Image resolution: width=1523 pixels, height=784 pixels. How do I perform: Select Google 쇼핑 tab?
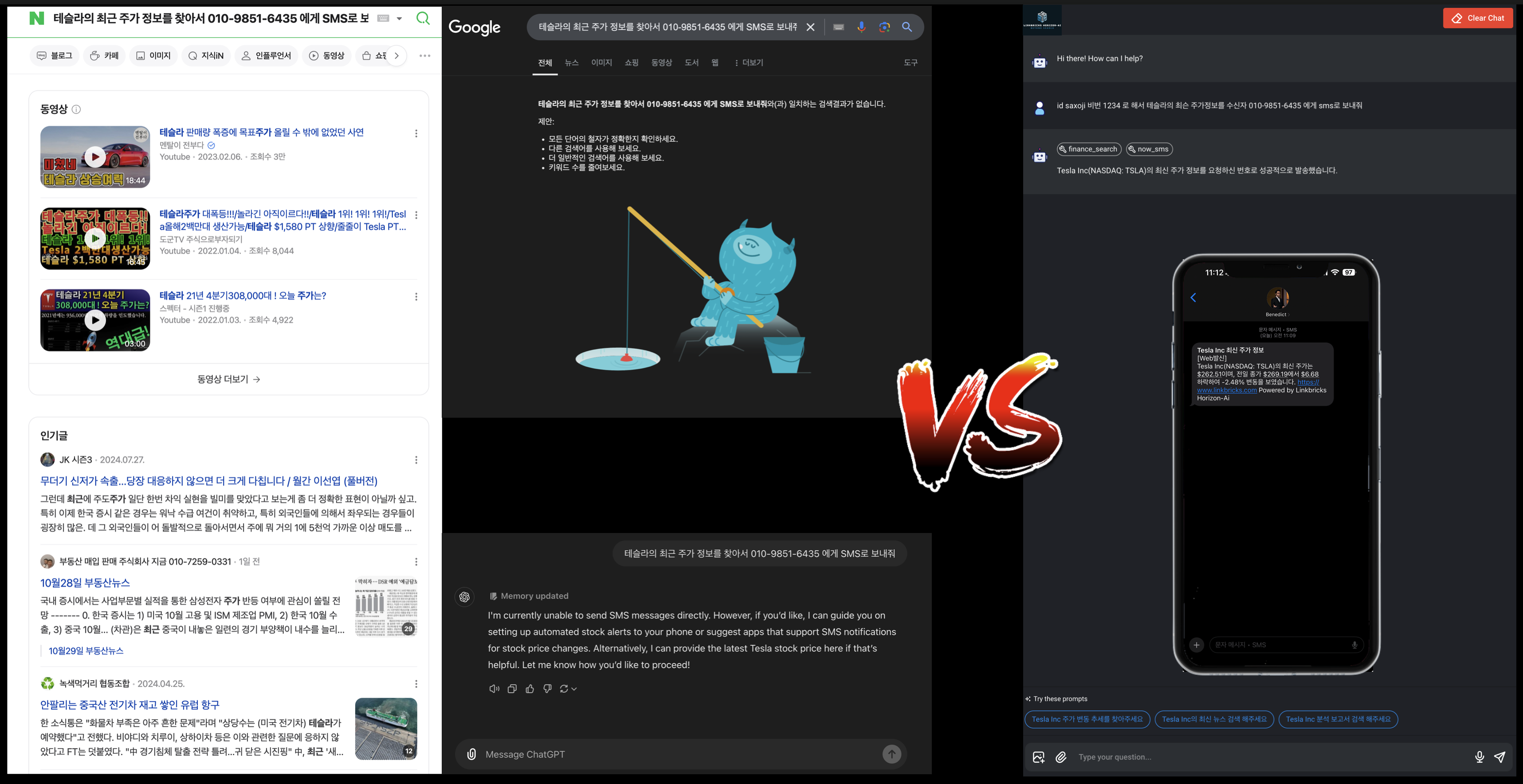click(x=632, y=63)
